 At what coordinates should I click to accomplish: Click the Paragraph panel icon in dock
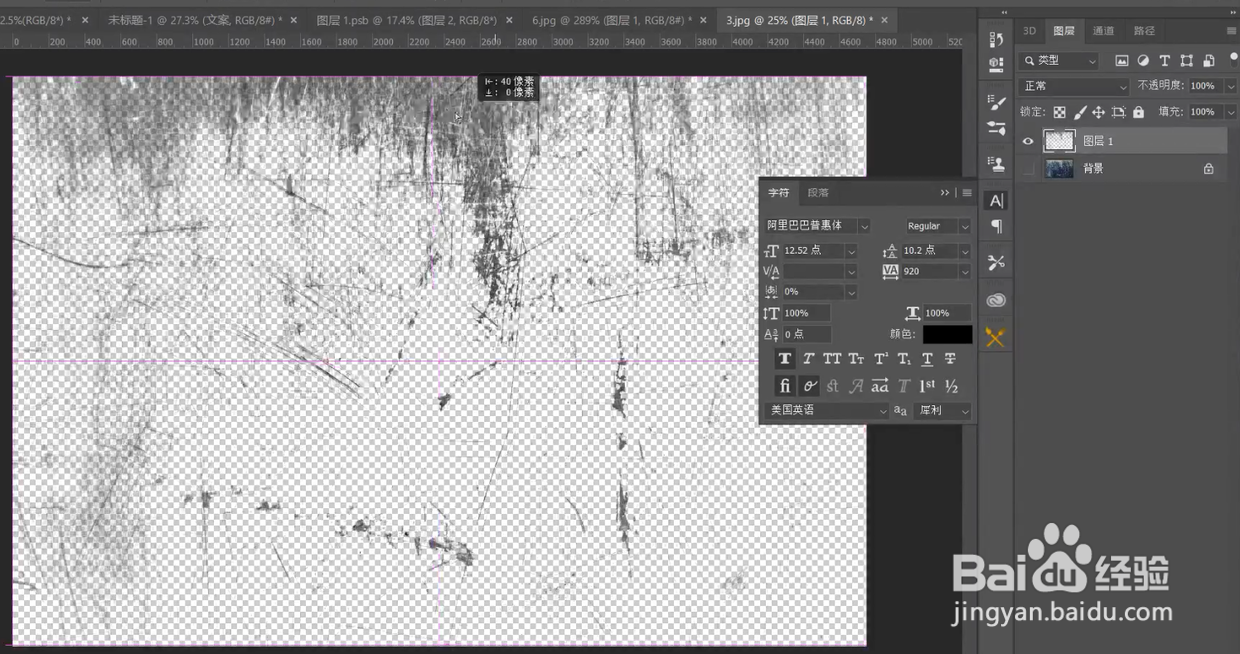(995, 227)
